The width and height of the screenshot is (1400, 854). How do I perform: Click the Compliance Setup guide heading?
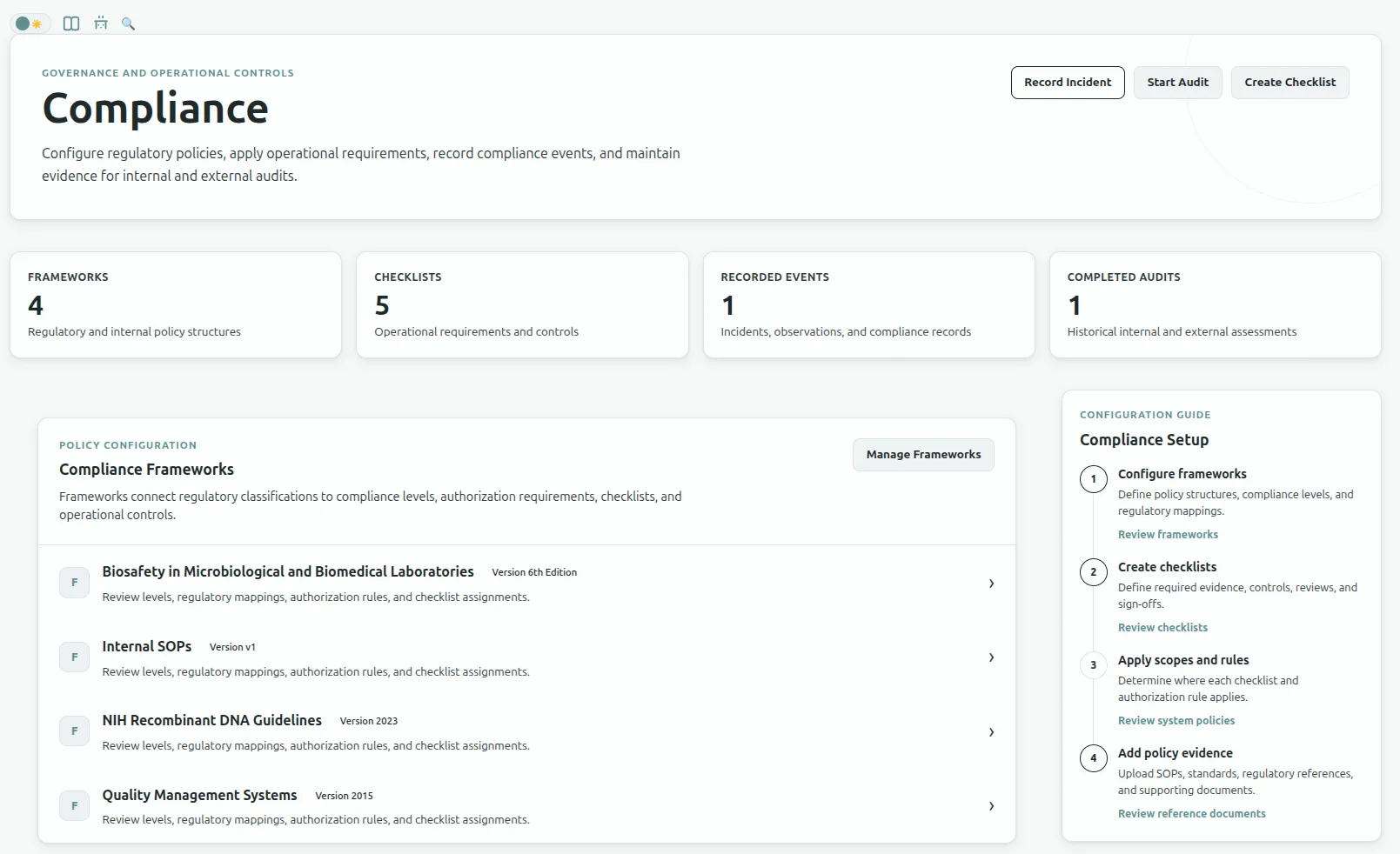coord(1144,440)
